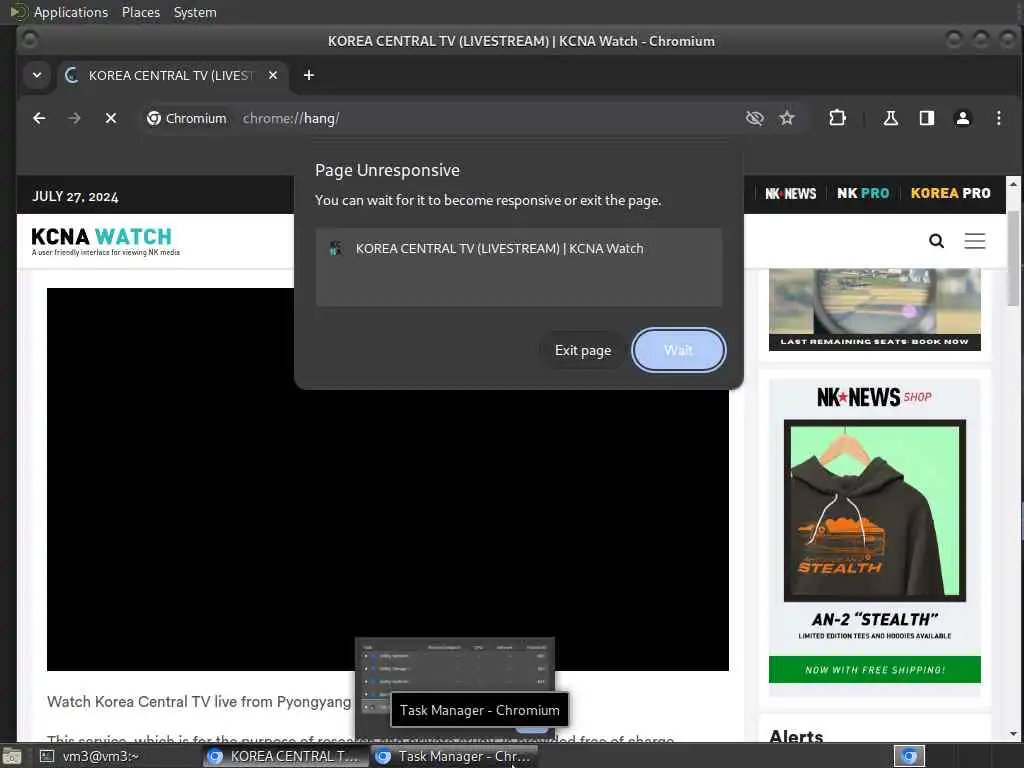Screen dimensions: 1024x768
Task: Stop loading with the X button
Action: (110, 118)
